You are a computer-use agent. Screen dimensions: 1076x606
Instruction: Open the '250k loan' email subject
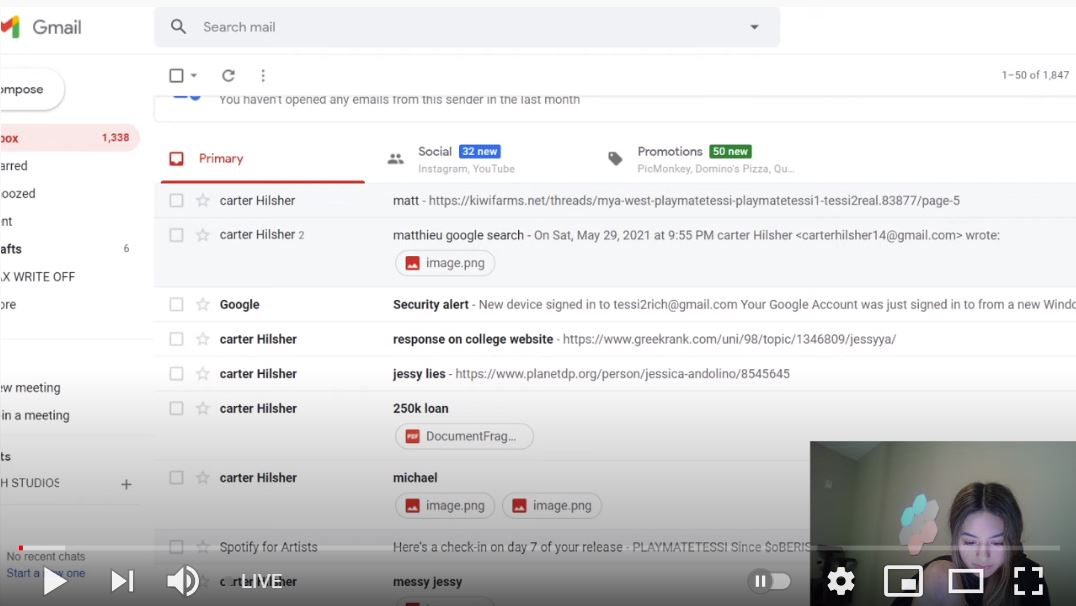pyautogui.click(x=421, y=408)
